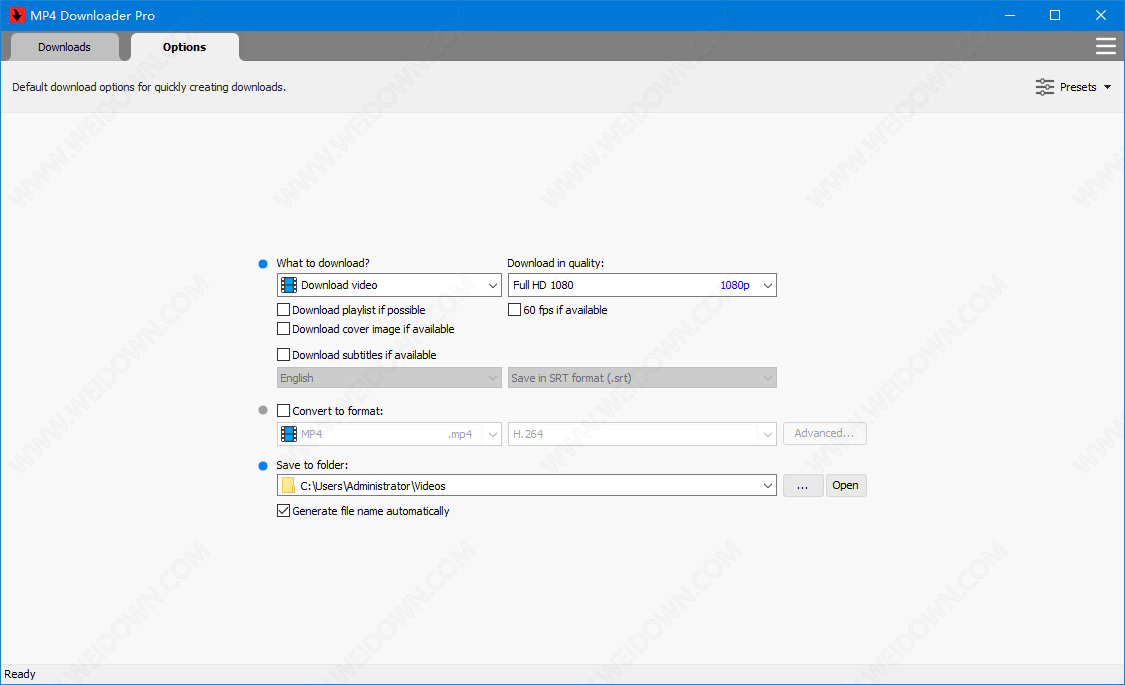1125x685 pixels.
Task: Click the Ready status bar text
Action: (19, 674)
